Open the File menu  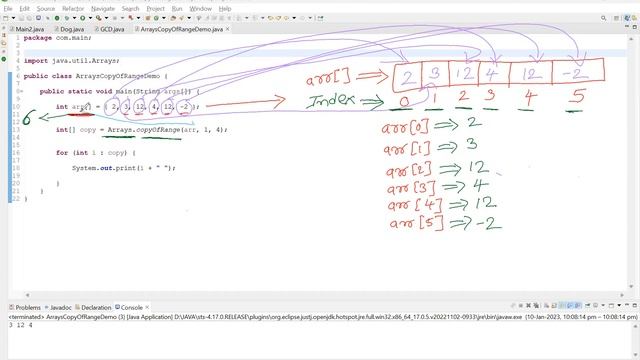8,8
